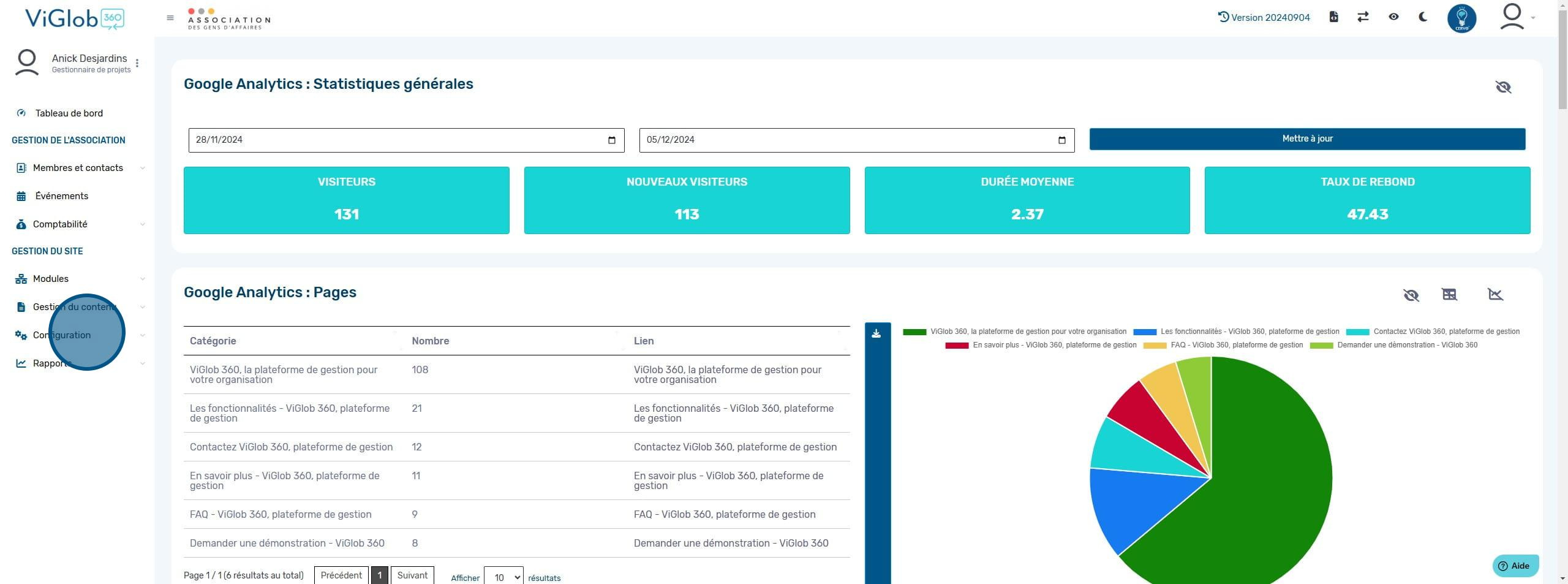Click the Configuration chevron arrow
The height and width of the screenshot is (584, 1568).
[143, 335]
